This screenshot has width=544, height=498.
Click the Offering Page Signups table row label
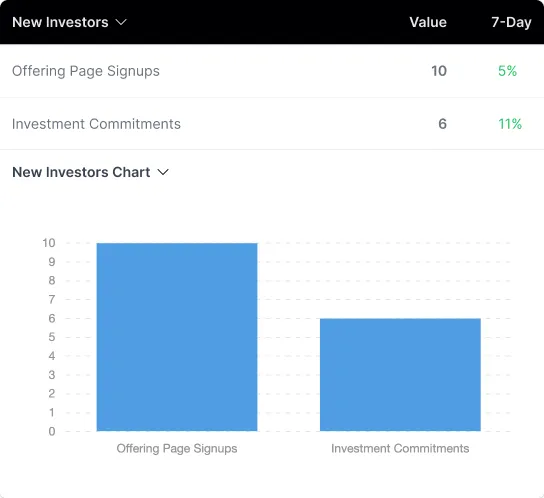pyautogui.click(x=86, y=71)
